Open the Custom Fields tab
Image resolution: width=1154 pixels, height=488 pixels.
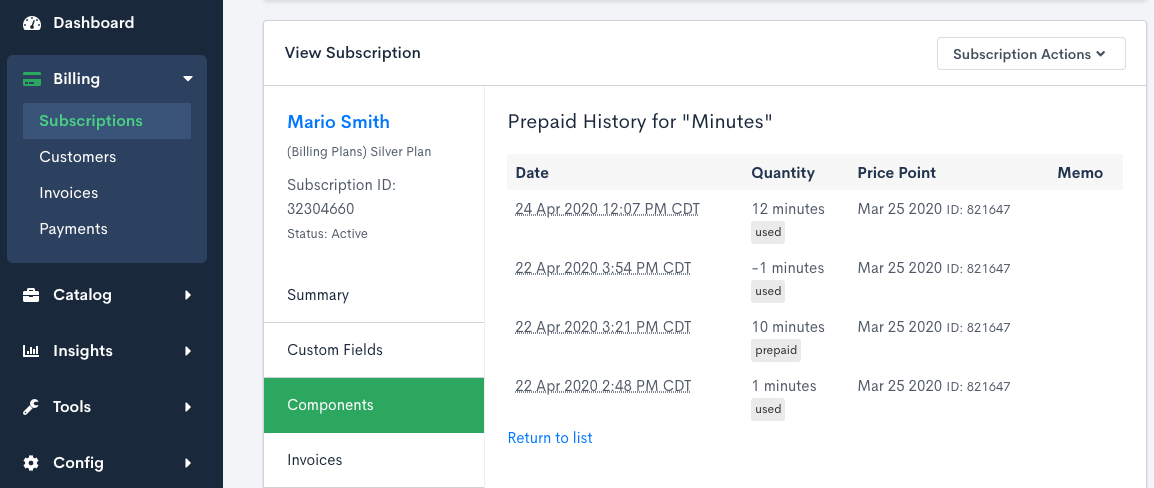(x=374, y=350)
